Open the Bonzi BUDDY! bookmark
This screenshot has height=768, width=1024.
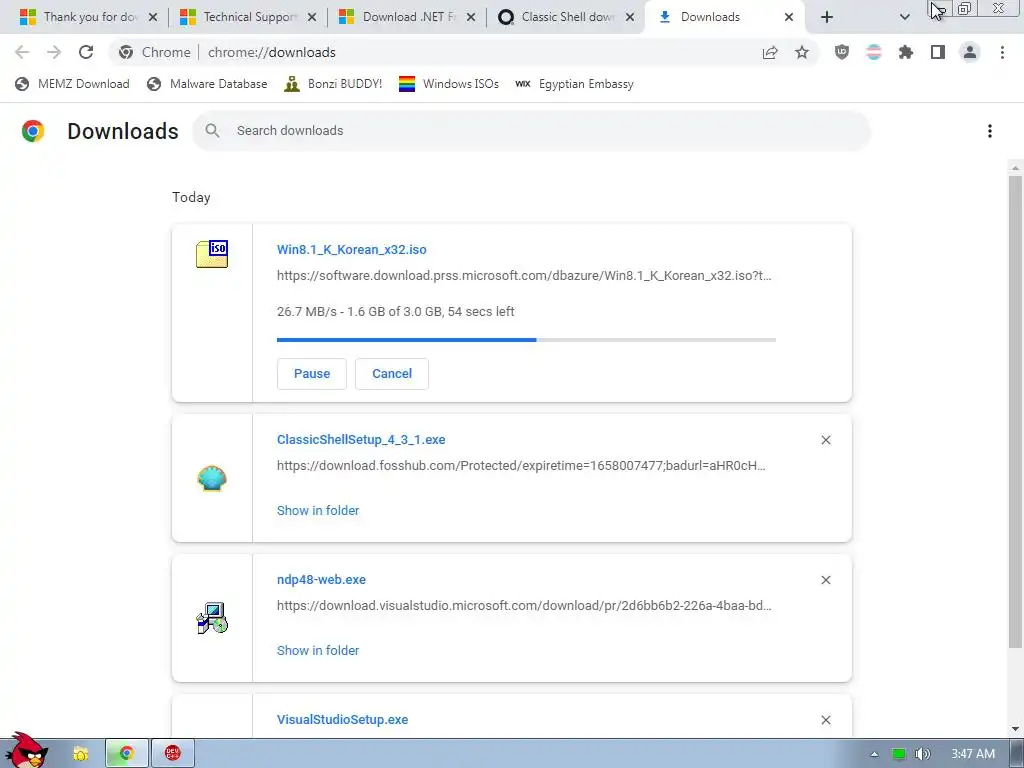click(x=333, y=84)
